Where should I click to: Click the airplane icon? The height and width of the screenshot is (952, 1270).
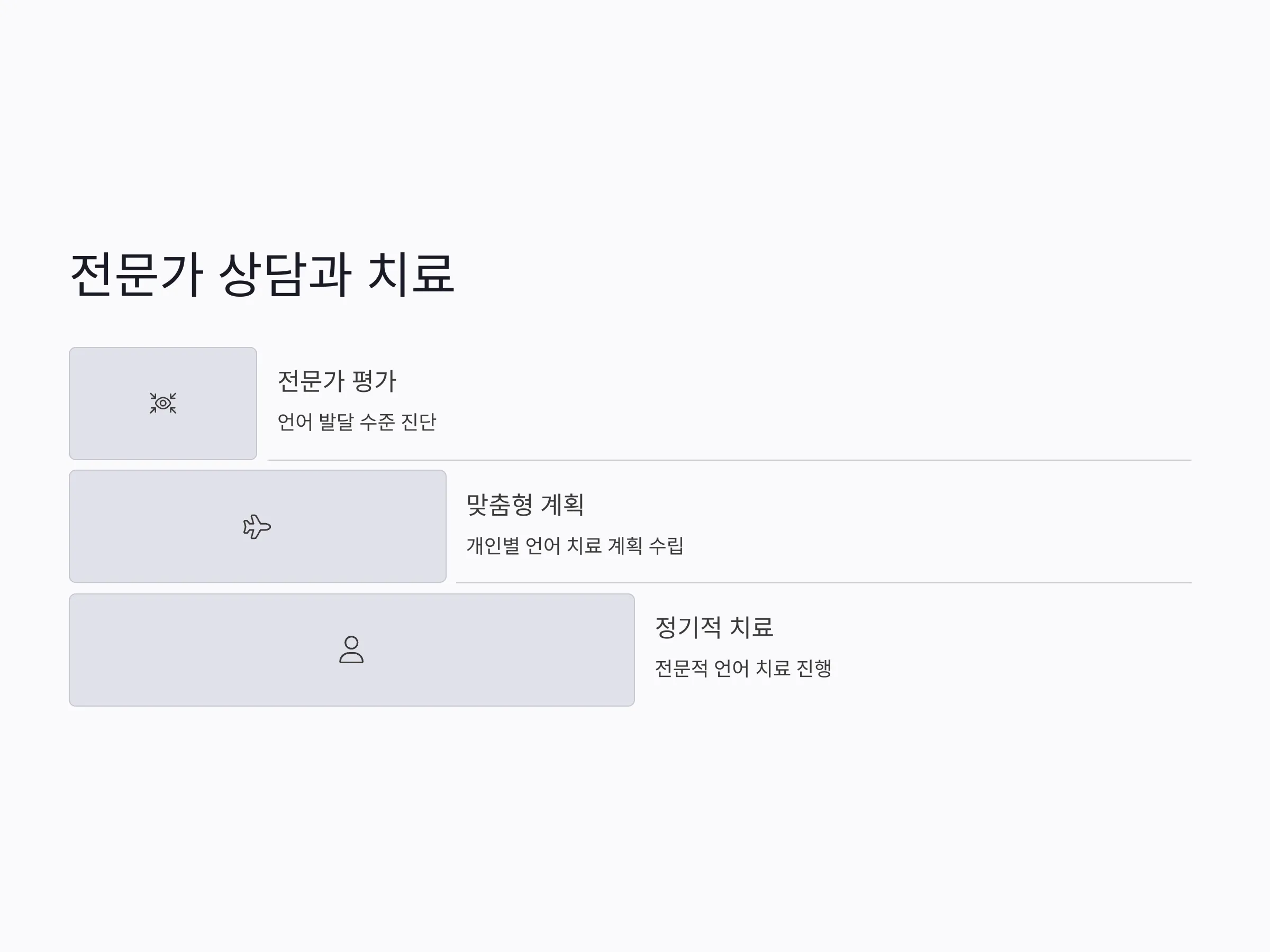257,526
